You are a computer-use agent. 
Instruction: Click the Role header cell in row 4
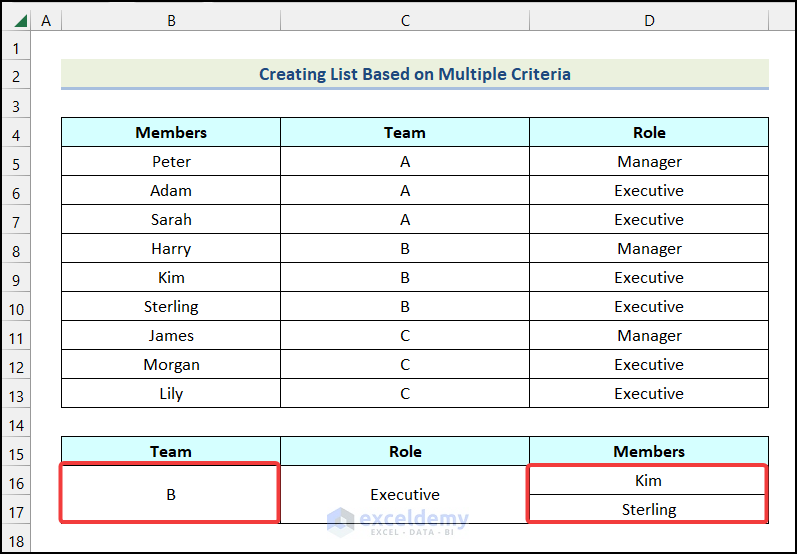pyautogui.click(x=649, y=132)
